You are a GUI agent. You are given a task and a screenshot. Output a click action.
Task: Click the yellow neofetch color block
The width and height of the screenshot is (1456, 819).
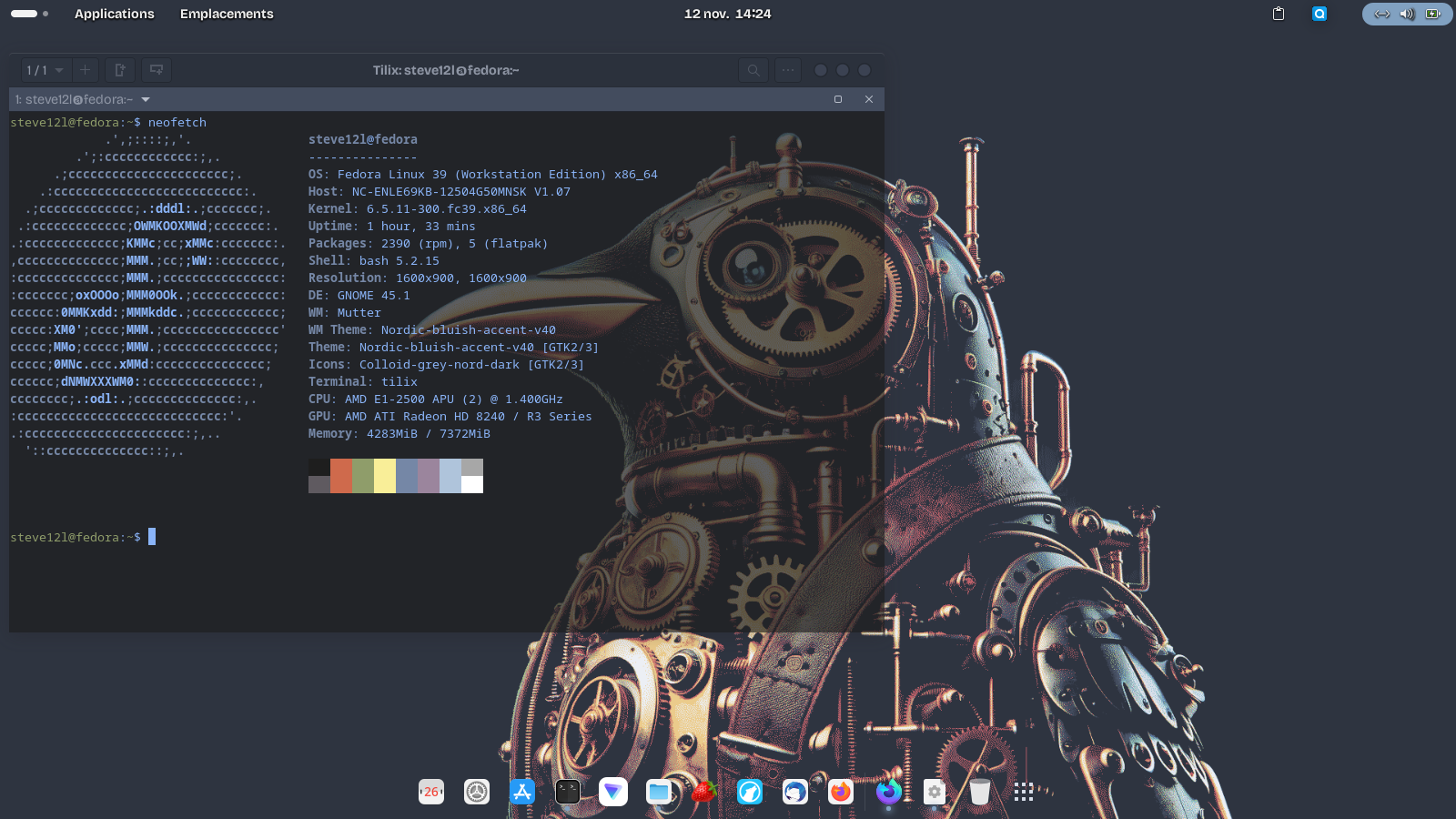[385, 476]
